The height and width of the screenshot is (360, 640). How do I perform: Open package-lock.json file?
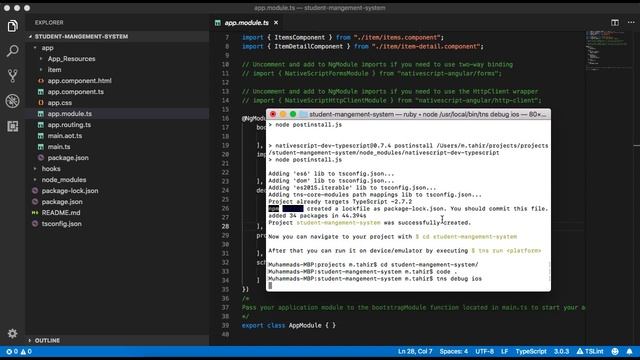click(x=70, y=191)
